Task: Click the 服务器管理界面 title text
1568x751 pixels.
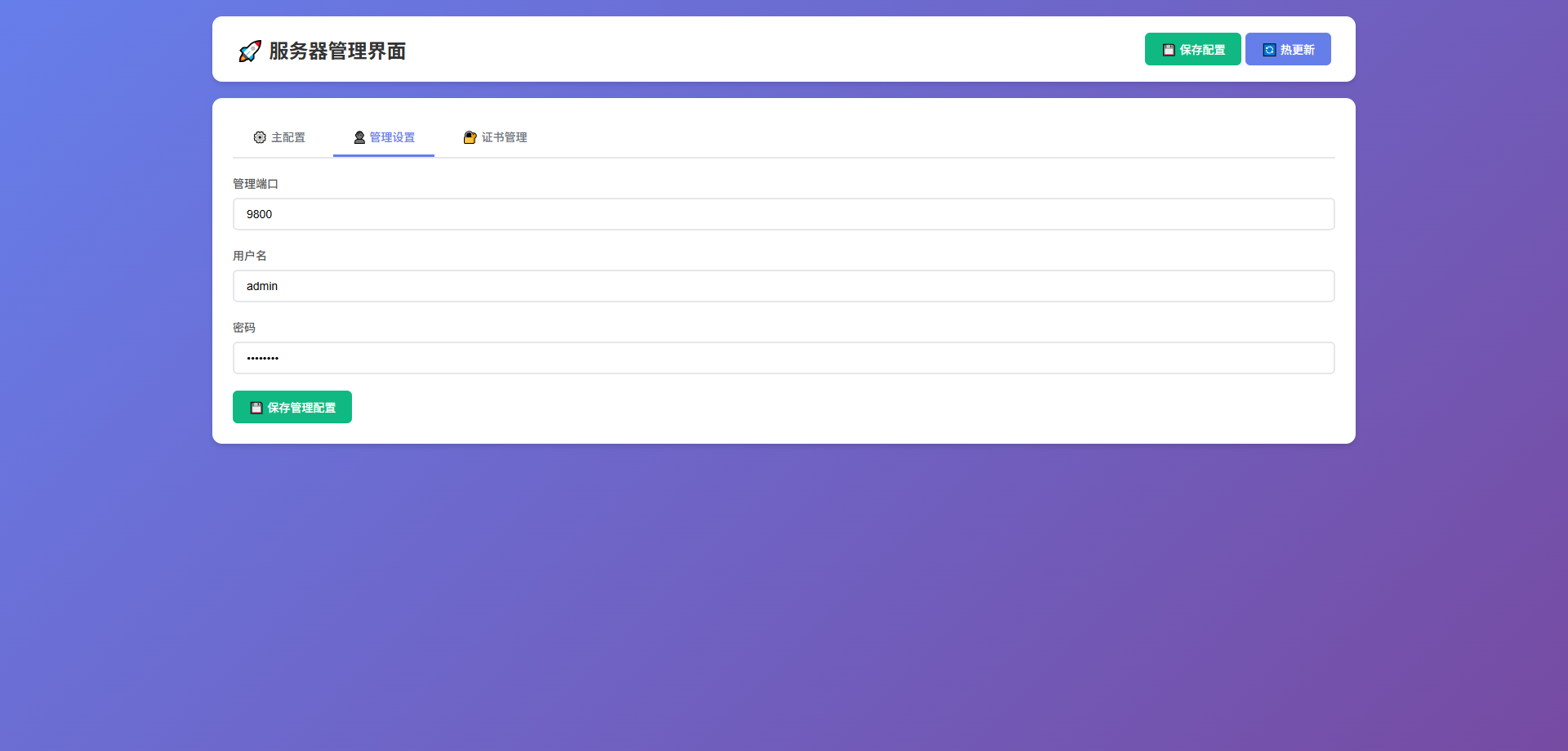Action: point(337,51)
